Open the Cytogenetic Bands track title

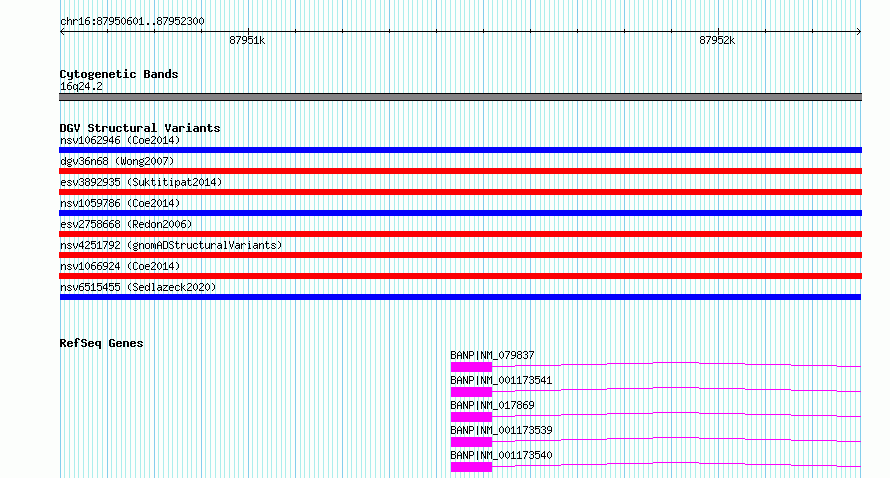coord(119,74)
